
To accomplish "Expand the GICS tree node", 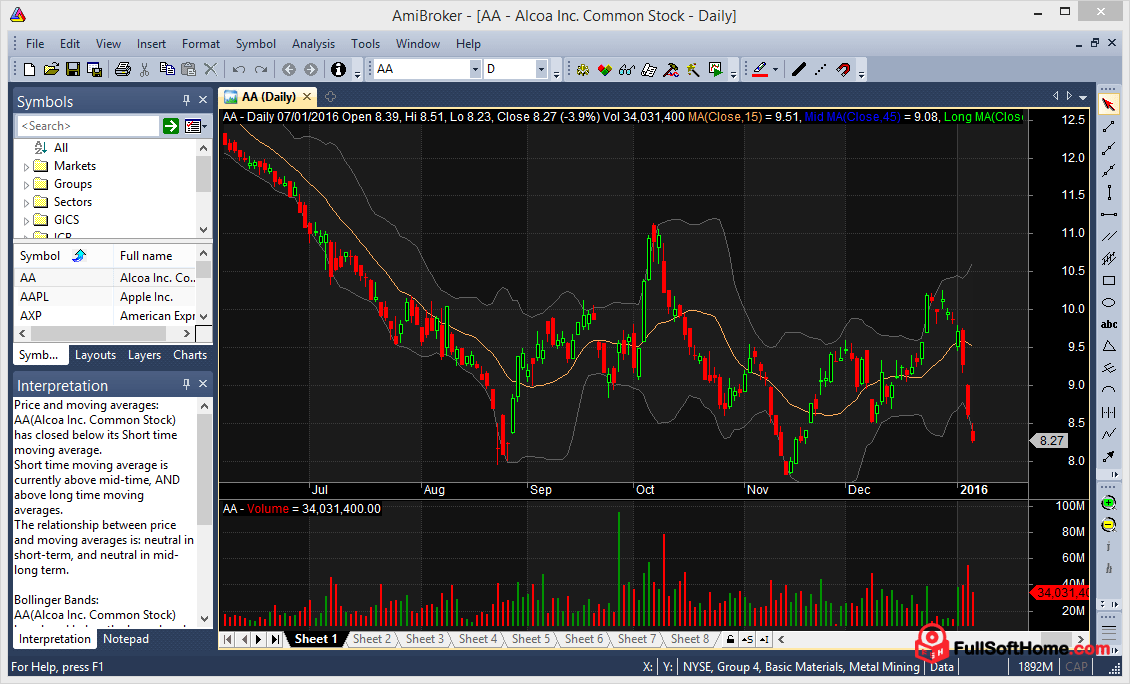I will (27, 221).
